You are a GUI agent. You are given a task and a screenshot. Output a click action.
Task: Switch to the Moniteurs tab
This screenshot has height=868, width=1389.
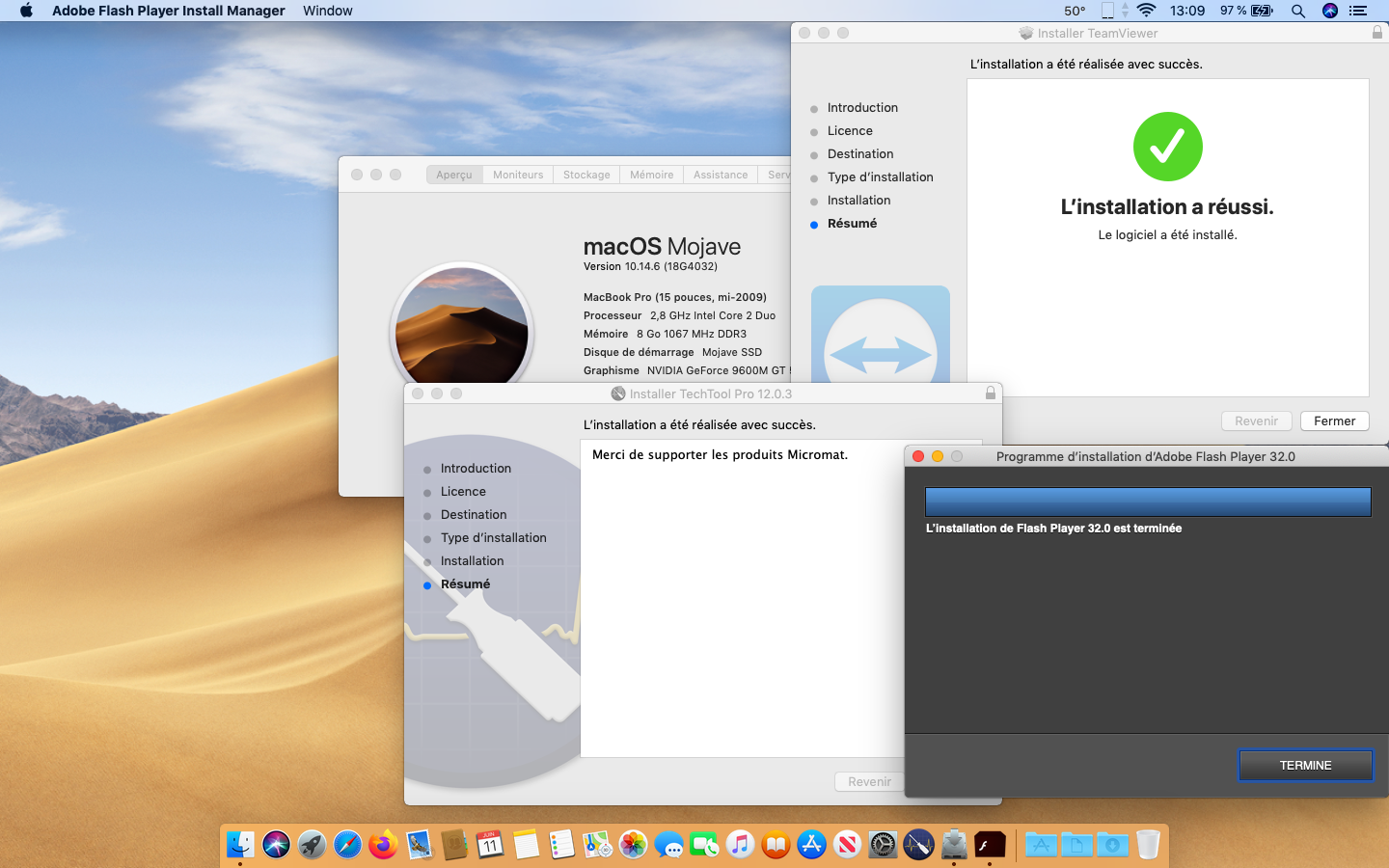518,175
